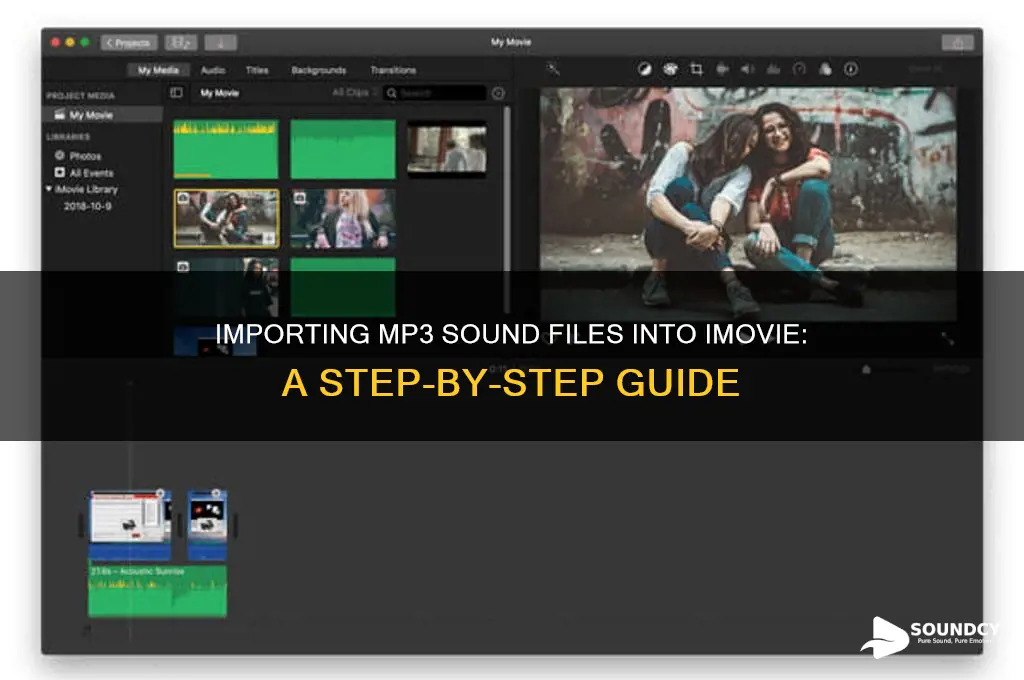Open the Stabilization camera control
Image resolution: width=1024 pixels, height=680 pixels.
[722, 69]
